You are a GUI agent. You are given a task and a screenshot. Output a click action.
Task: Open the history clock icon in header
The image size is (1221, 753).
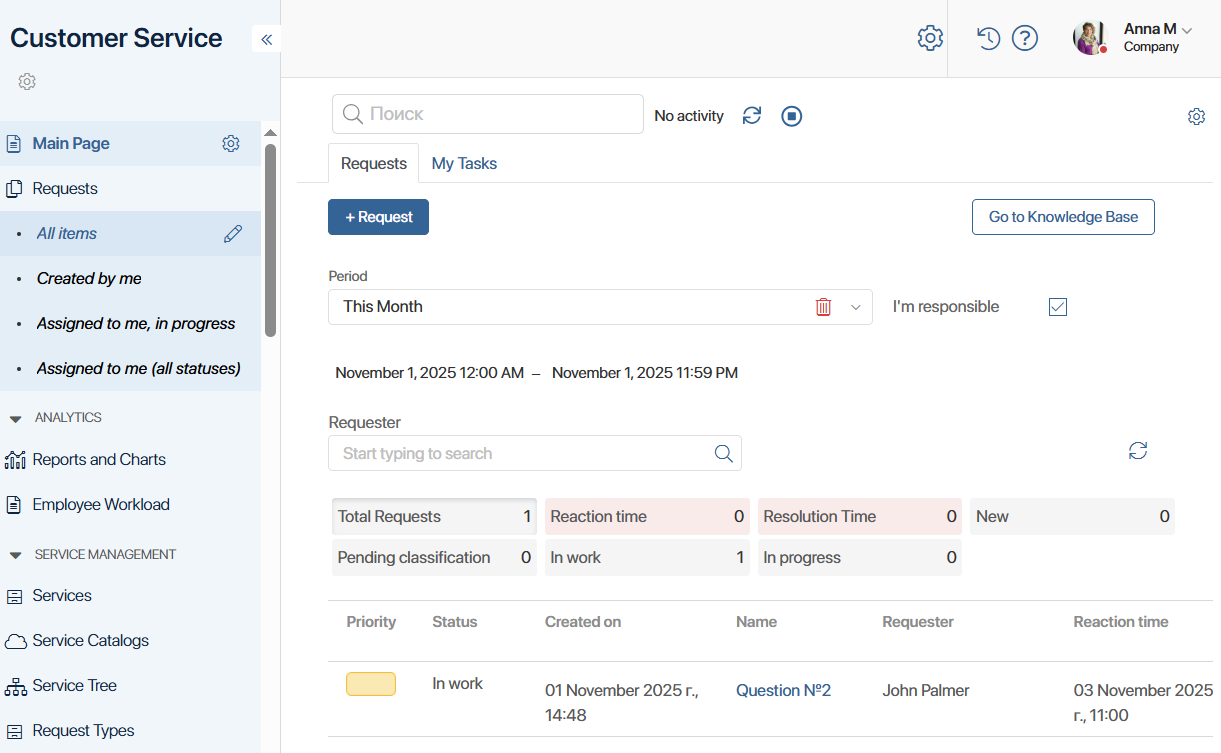(988, 38)
